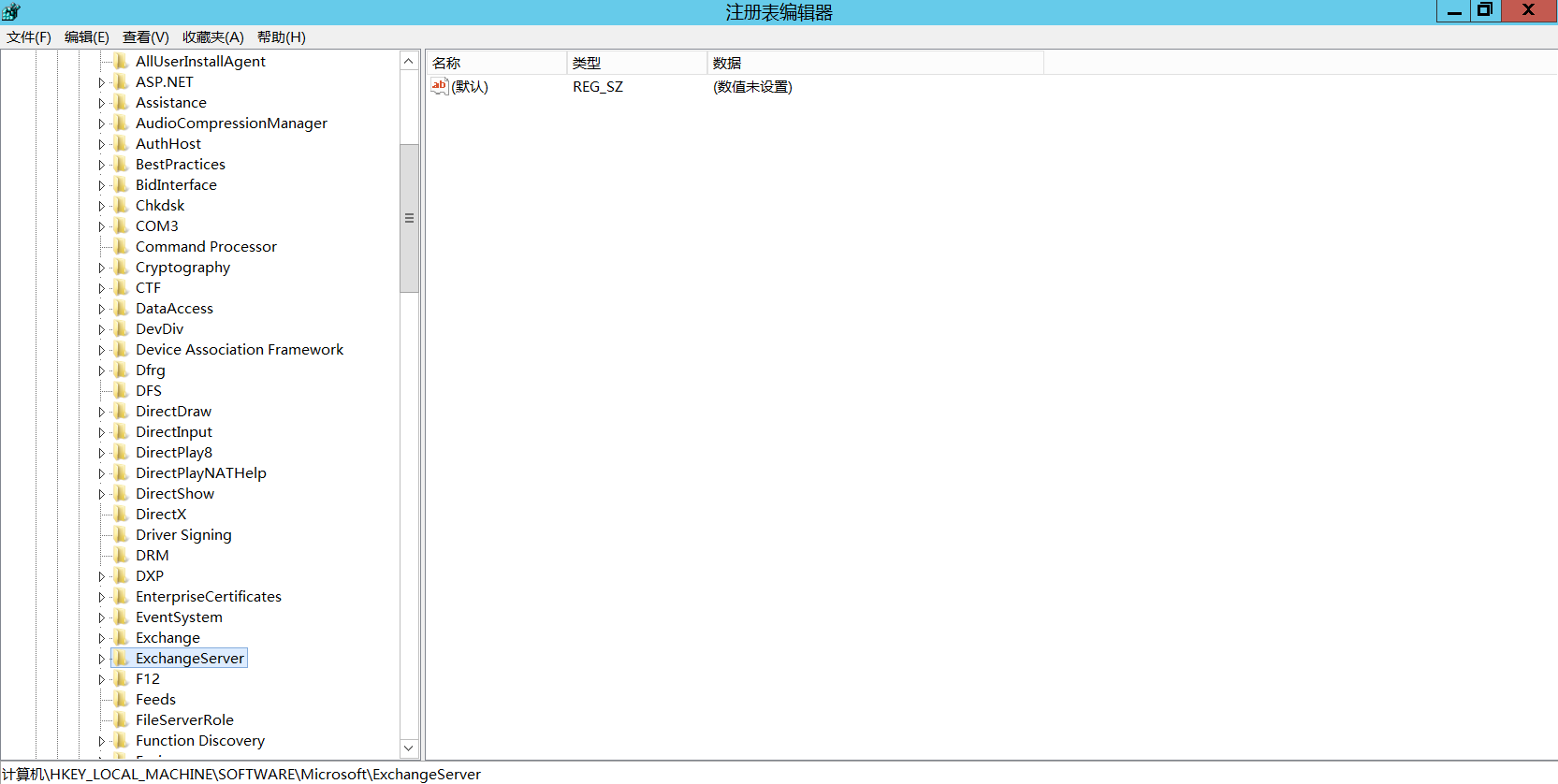Click the folder icon next to DFS
This screenshot has height=784, width=1558.
(x=122, y=391)
